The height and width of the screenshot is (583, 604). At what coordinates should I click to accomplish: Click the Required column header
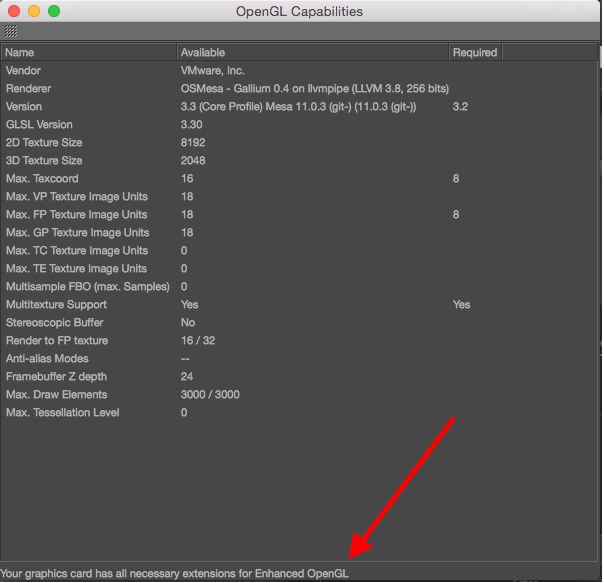(x=475, y=52)
